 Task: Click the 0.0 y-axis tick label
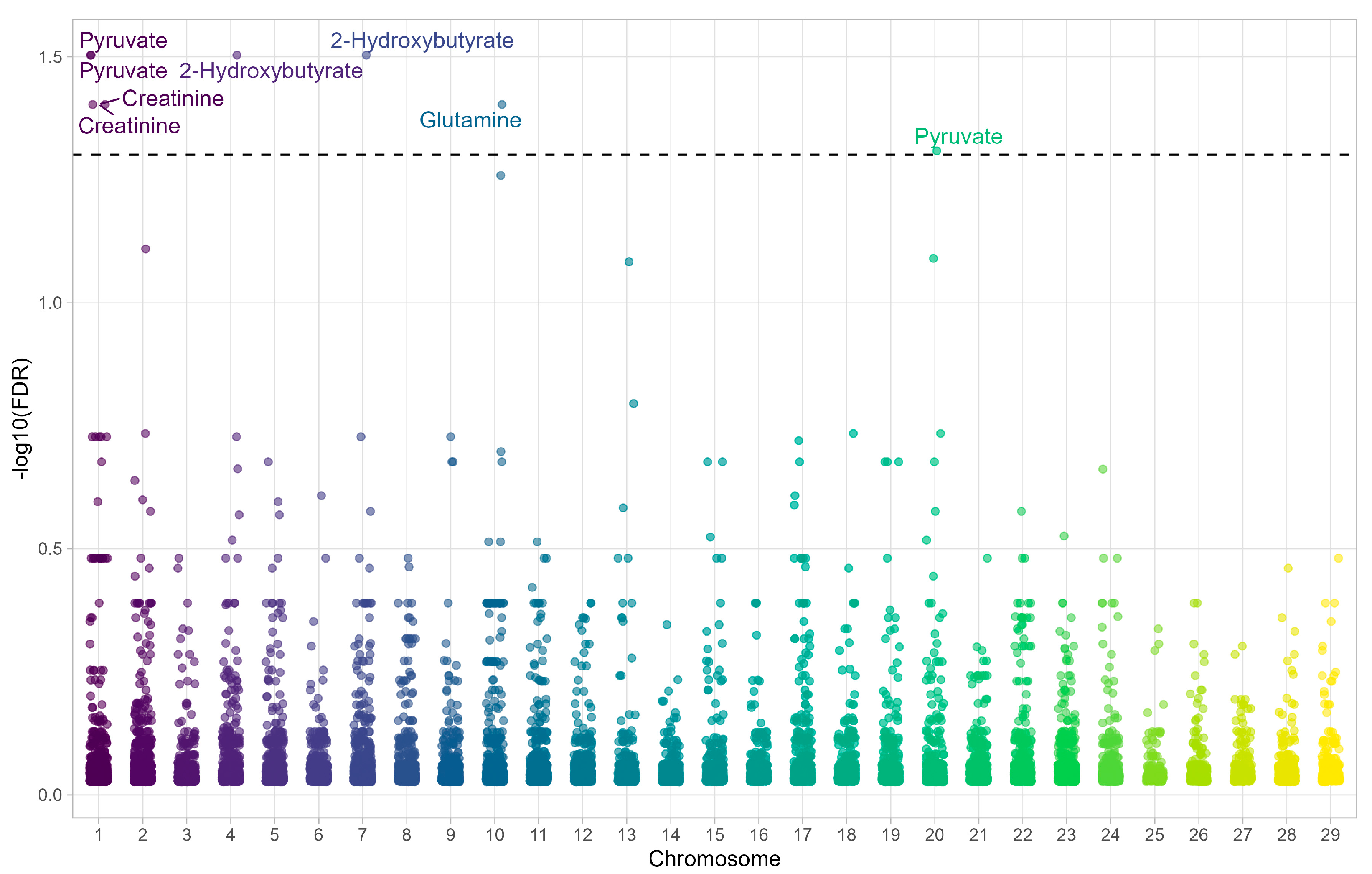[x=50, y=795]
